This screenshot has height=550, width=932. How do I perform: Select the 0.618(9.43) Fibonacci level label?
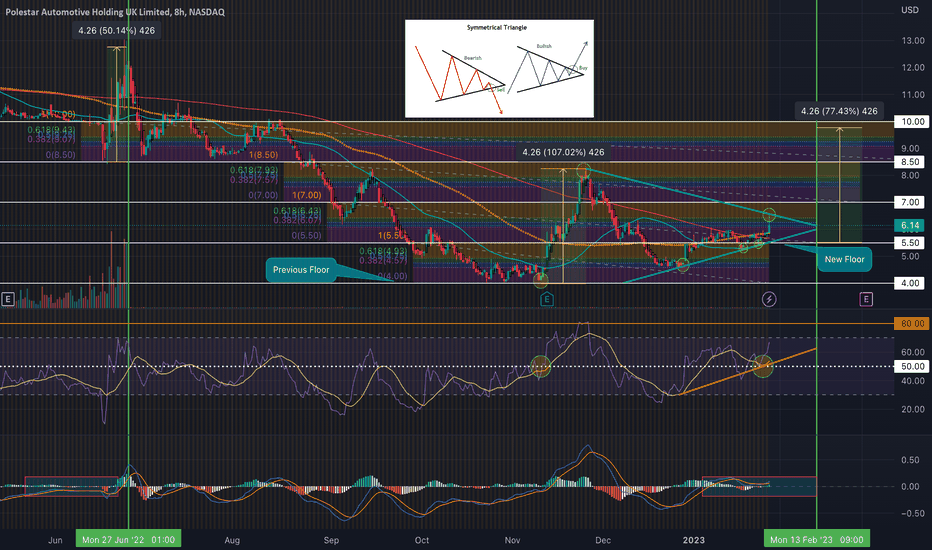pos(52,130)
